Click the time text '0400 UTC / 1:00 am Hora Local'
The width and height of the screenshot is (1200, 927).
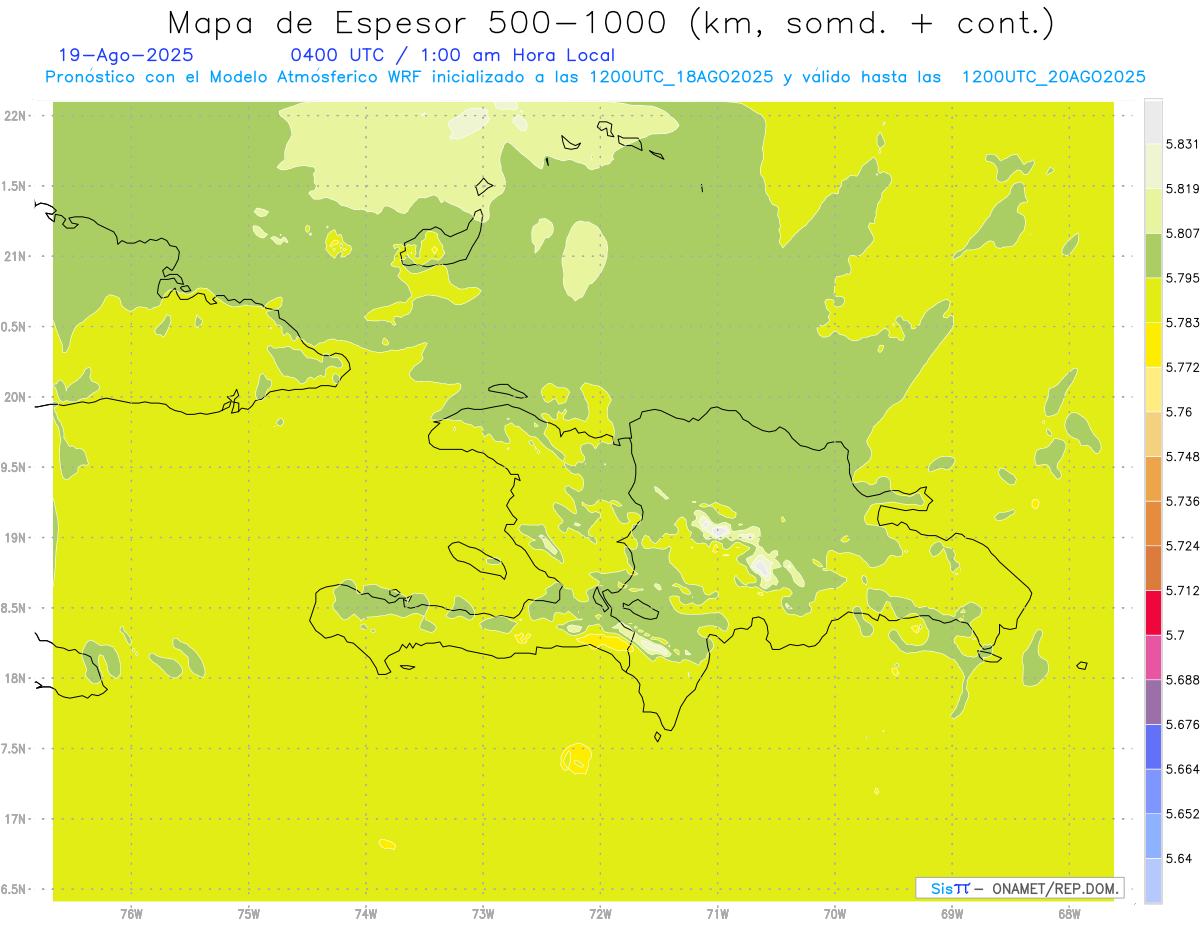click(x=452, y=55)
